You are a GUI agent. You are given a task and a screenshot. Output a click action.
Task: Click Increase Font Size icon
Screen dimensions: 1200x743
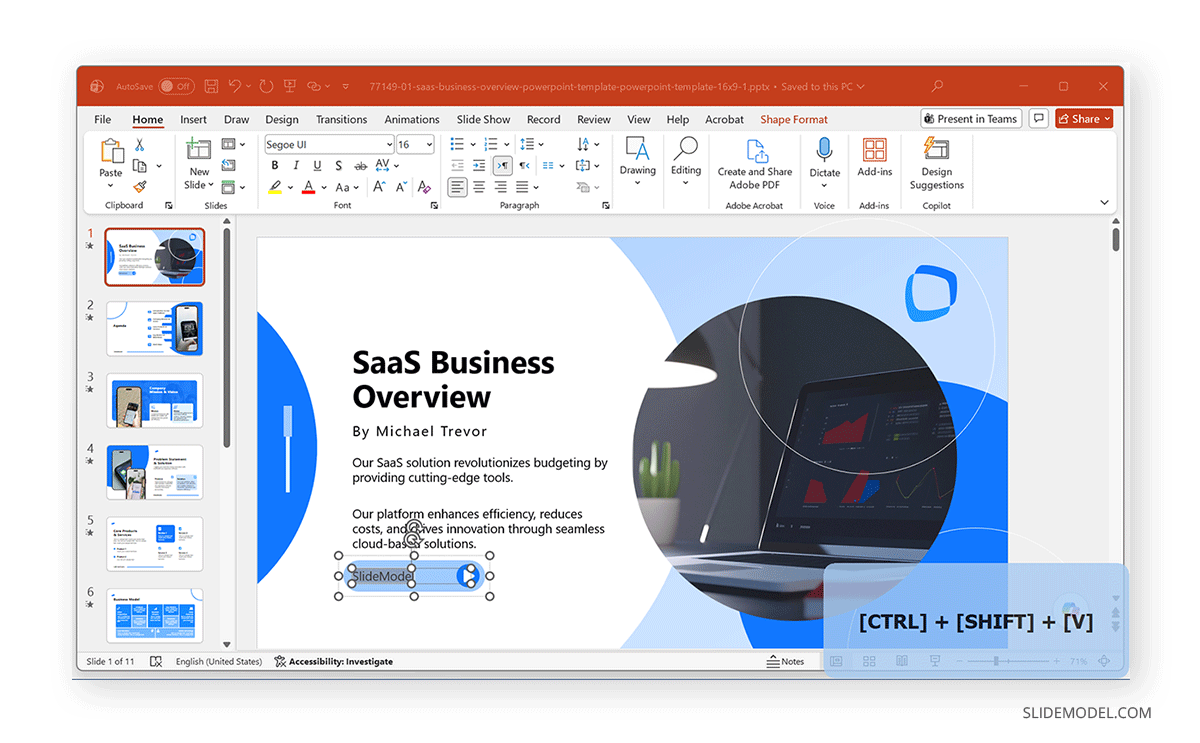point(380,187)
